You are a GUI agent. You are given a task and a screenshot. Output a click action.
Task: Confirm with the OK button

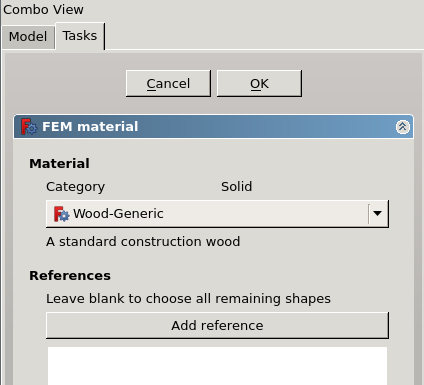259,84
